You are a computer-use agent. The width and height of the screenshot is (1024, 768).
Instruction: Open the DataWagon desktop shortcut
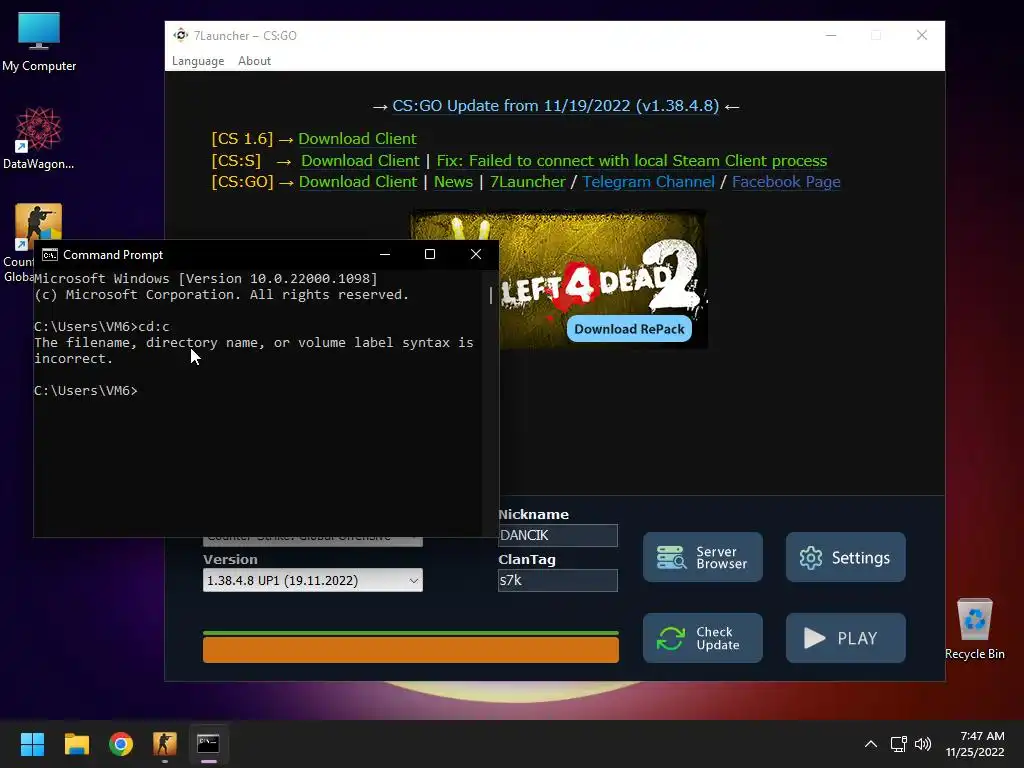(x=39, y=138)
